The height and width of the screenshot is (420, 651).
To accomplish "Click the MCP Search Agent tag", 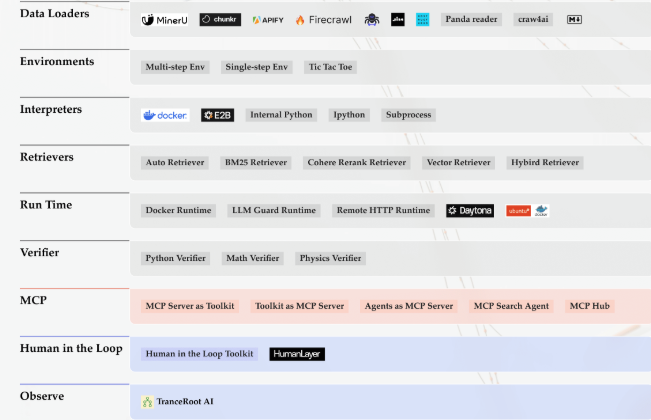I will pyautogui.click(x=511, y=306).
